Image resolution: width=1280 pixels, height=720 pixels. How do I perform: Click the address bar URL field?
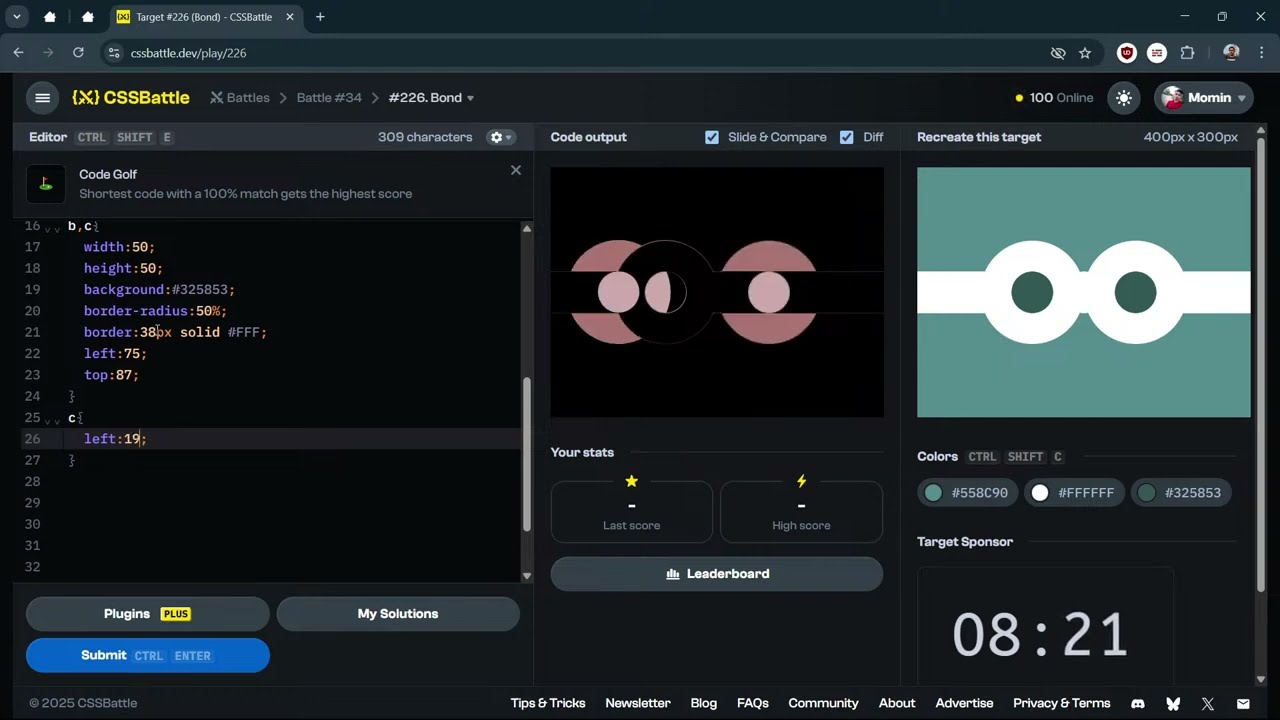pos(580,53)
